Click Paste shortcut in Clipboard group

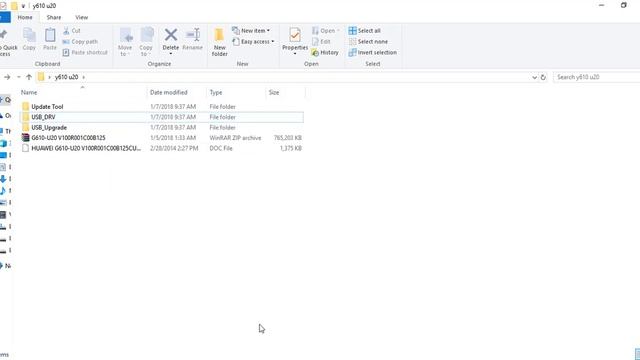click(x=85, y=53)
